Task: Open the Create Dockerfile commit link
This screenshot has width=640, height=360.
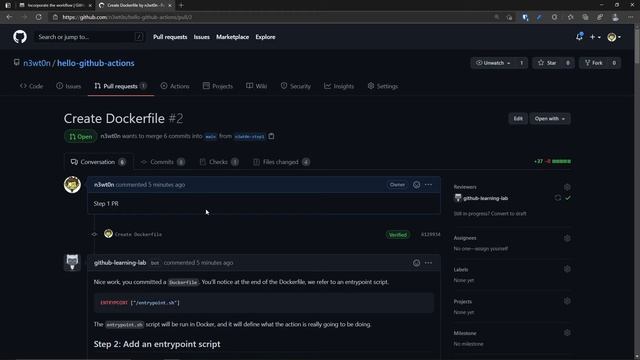Action: [x=138, y=234]
